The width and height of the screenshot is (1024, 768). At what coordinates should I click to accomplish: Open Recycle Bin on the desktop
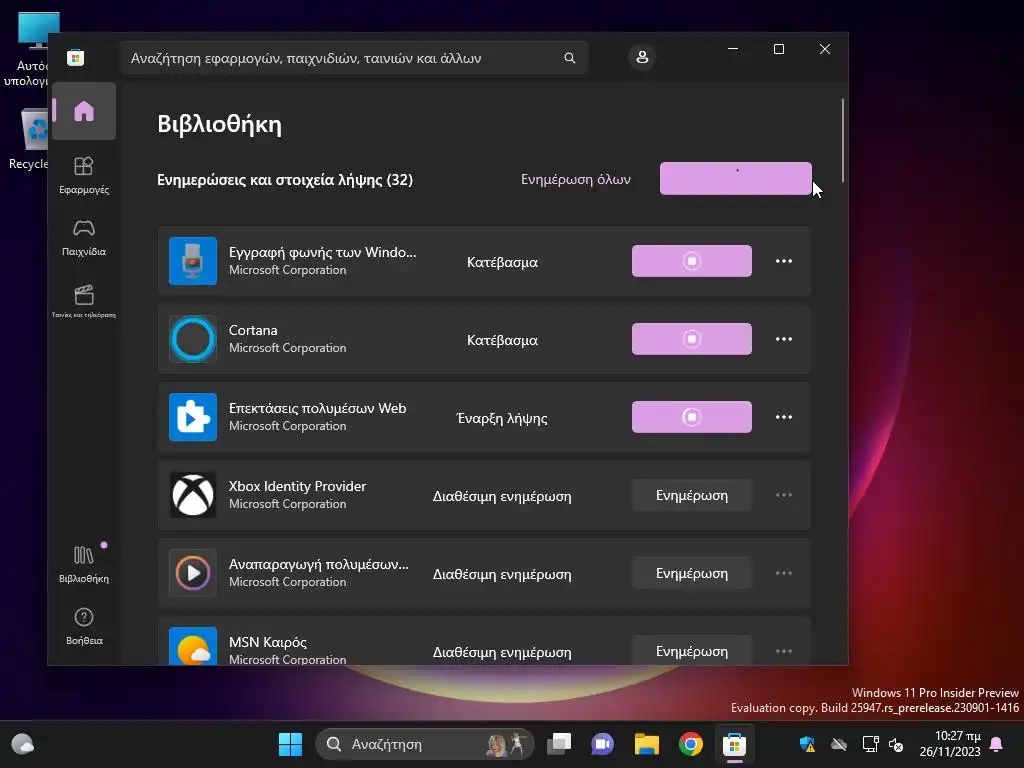(29, 139)
